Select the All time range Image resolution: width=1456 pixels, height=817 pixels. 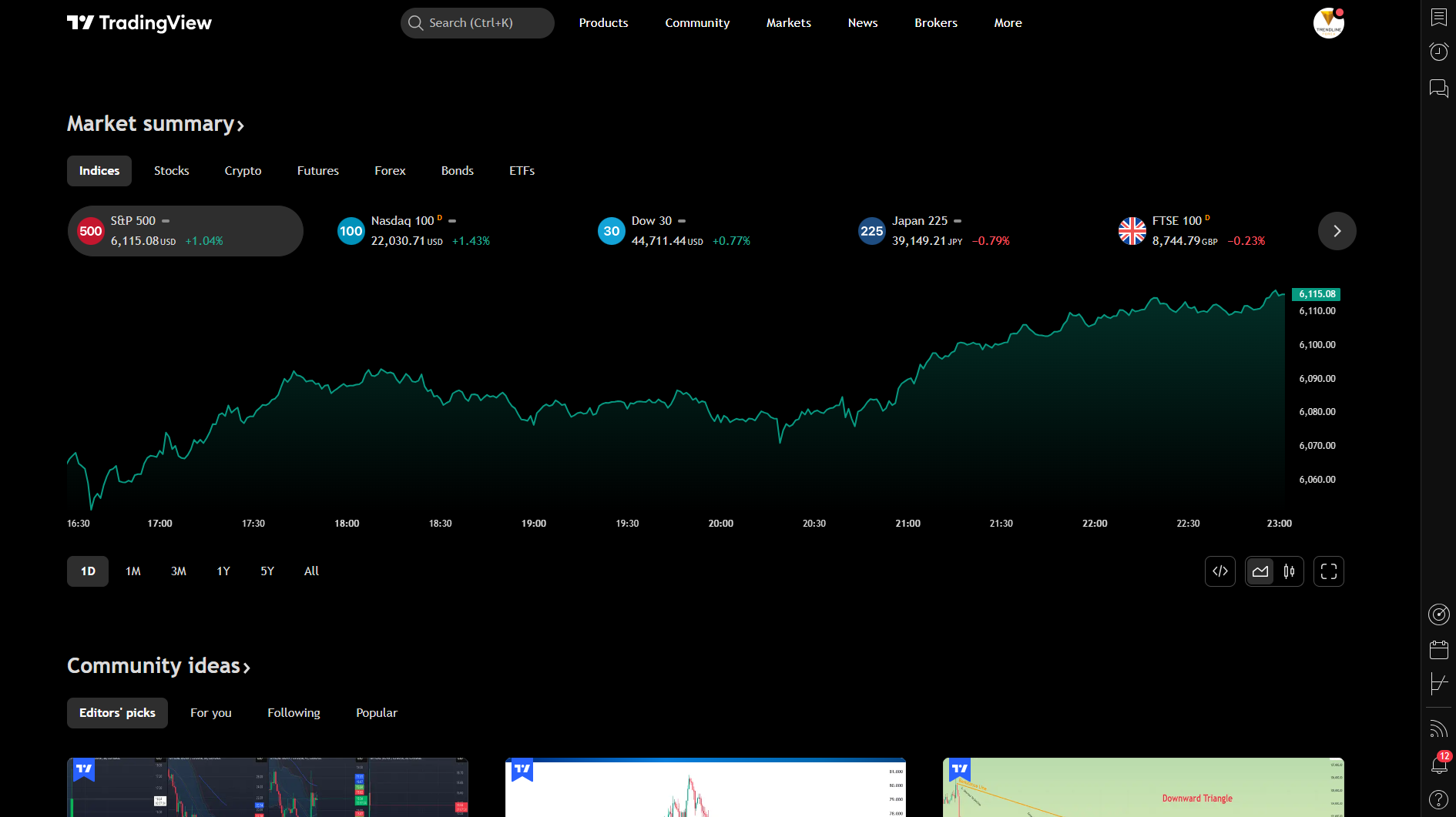(311, 571)
